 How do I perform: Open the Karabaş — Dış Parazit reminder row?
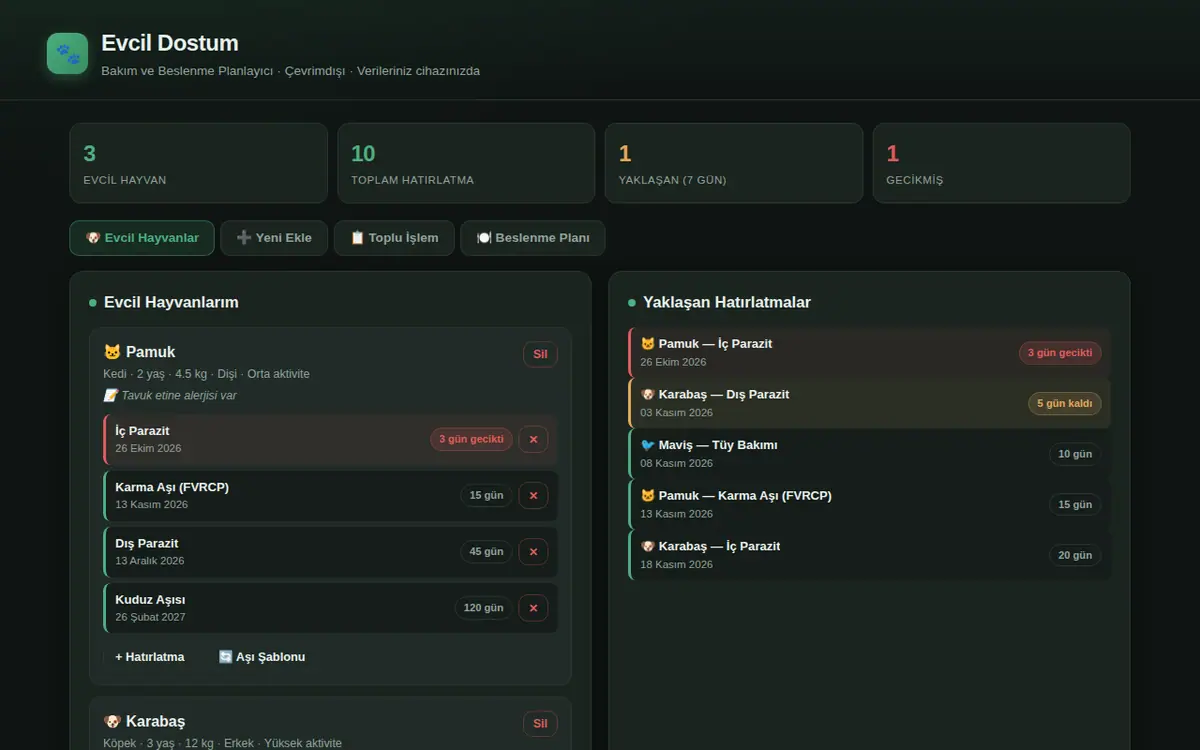click(870, 403)
